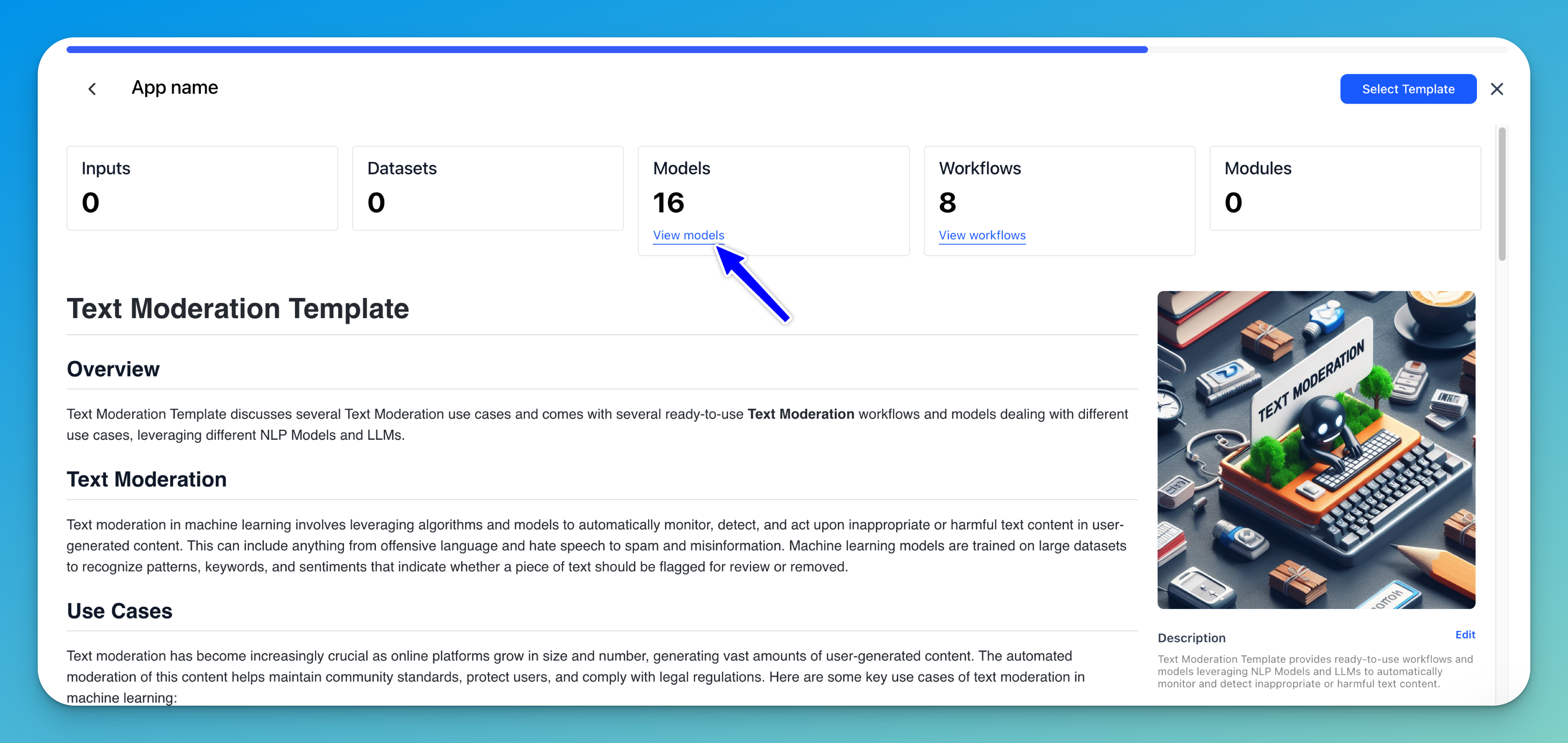Click Edit beside Description
This screenshot has width=1568, height=743.
coord(1465,635)
